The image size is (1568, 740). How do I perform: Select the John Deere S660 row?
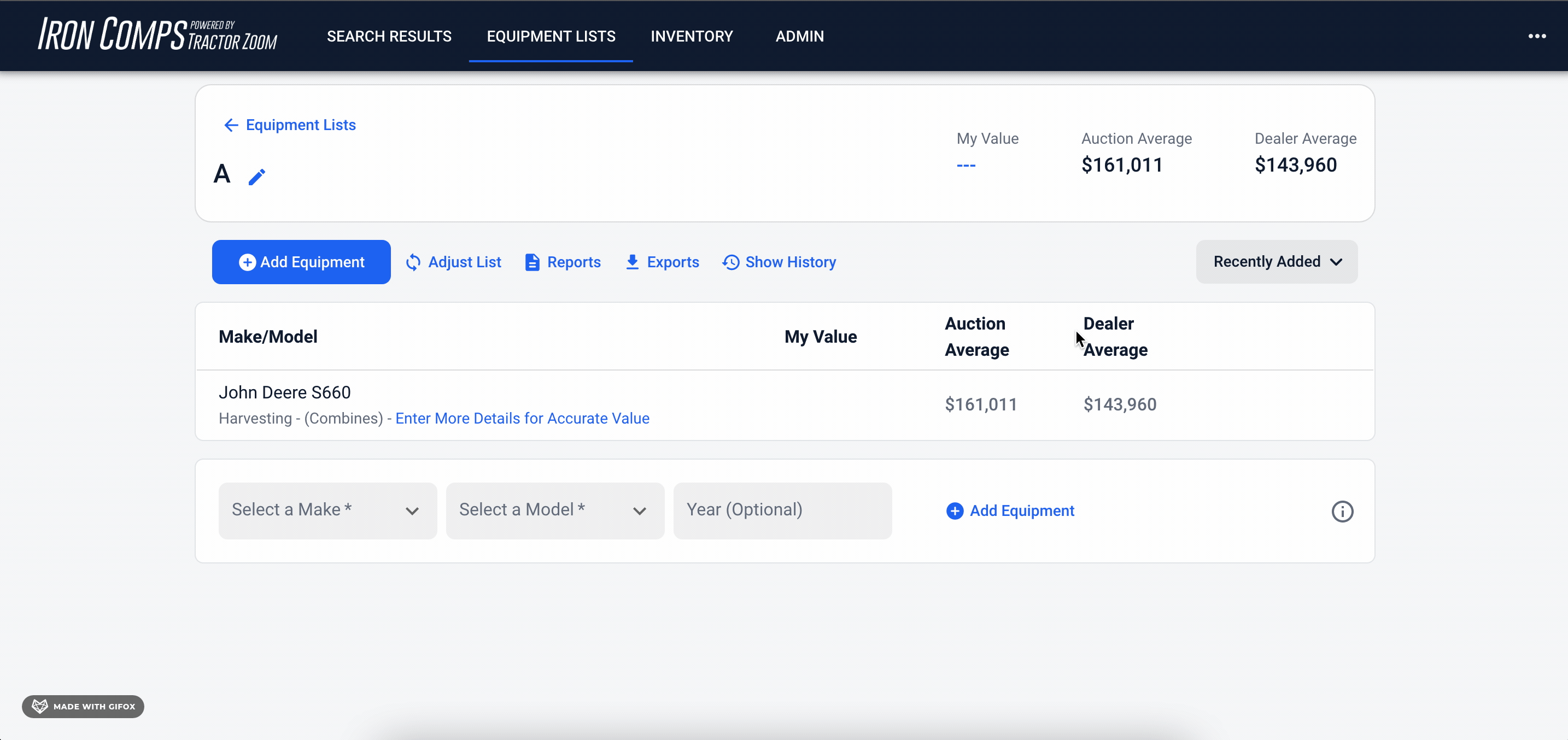(x=284, y=392)
